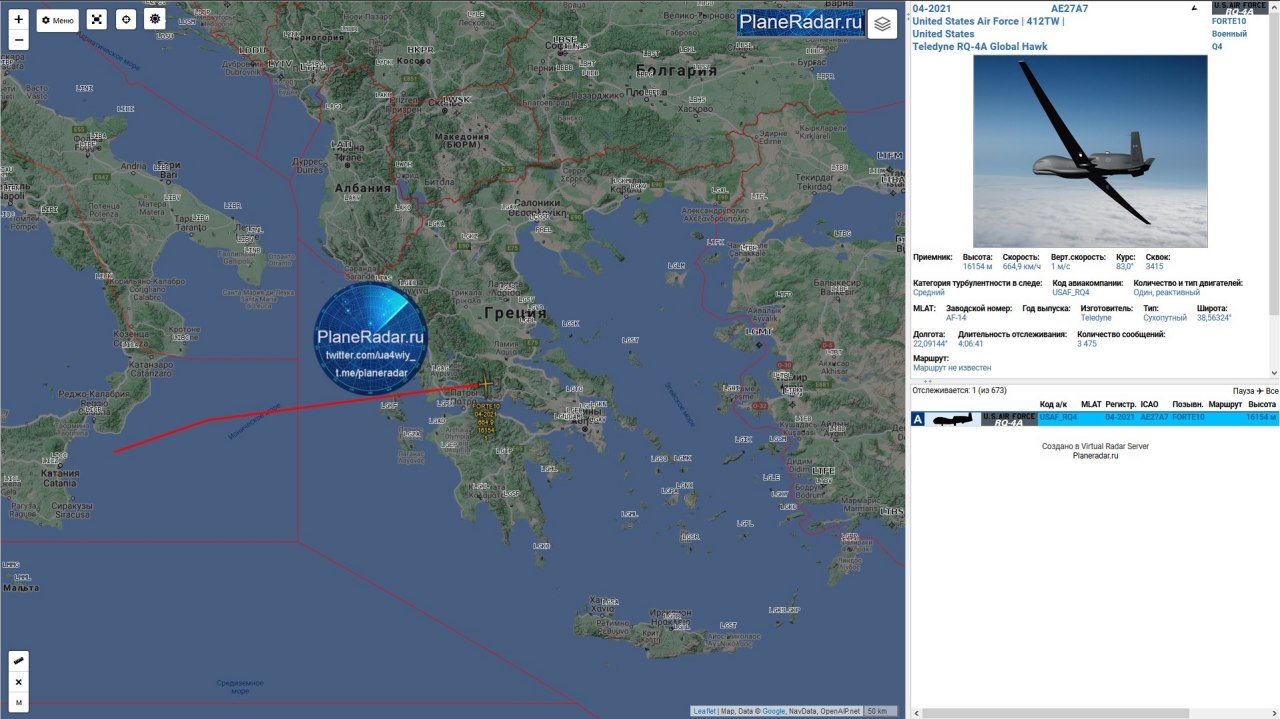This screenshot has width=1280, height=719.
Task: Click the FORTE10 callsign in the details panel
Action: click(1229, 21)
